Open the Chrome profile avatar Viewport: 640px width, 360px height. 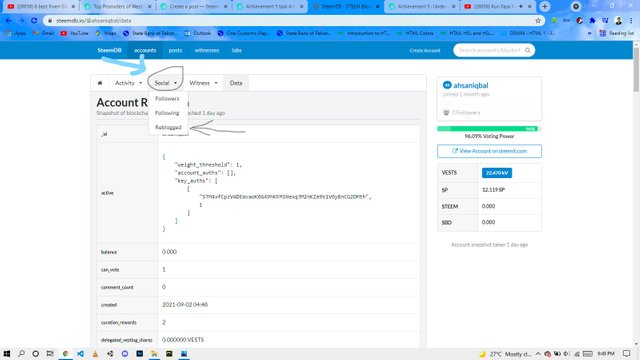(619, 20)
